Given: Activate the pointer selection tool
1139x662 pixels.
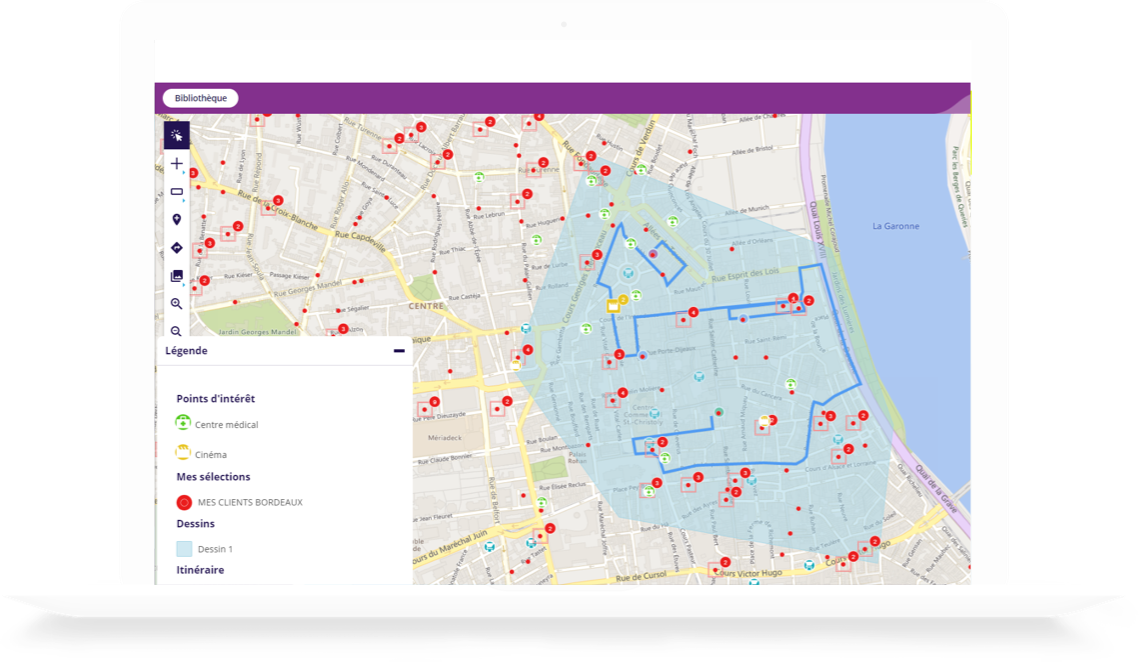Looking at the screenshot, I should (x=177, y=135).
